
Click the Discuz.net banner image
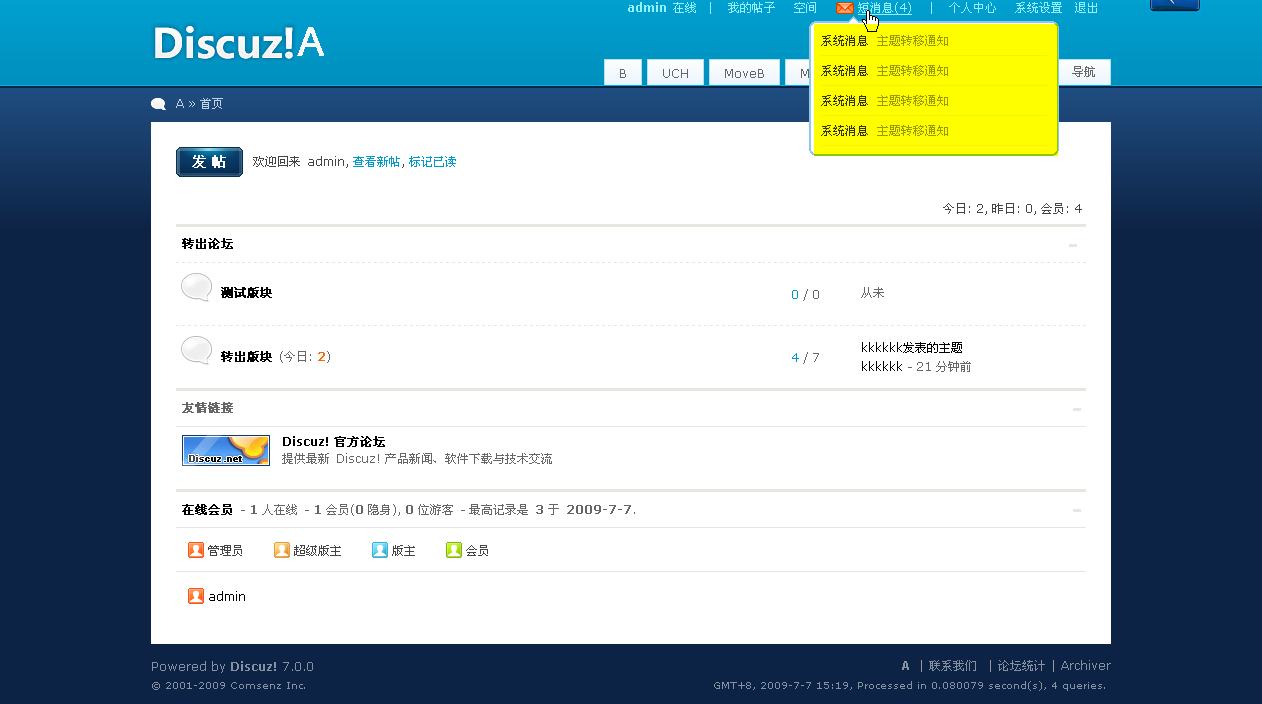(226, 450)
